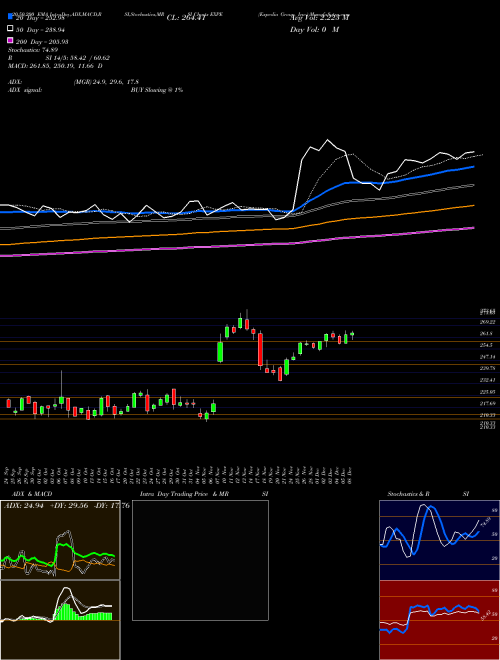Click the 'Avg Vol: 2.223 M' label
The width and height of the screenshot is (500, 660).
click(320, 18)
